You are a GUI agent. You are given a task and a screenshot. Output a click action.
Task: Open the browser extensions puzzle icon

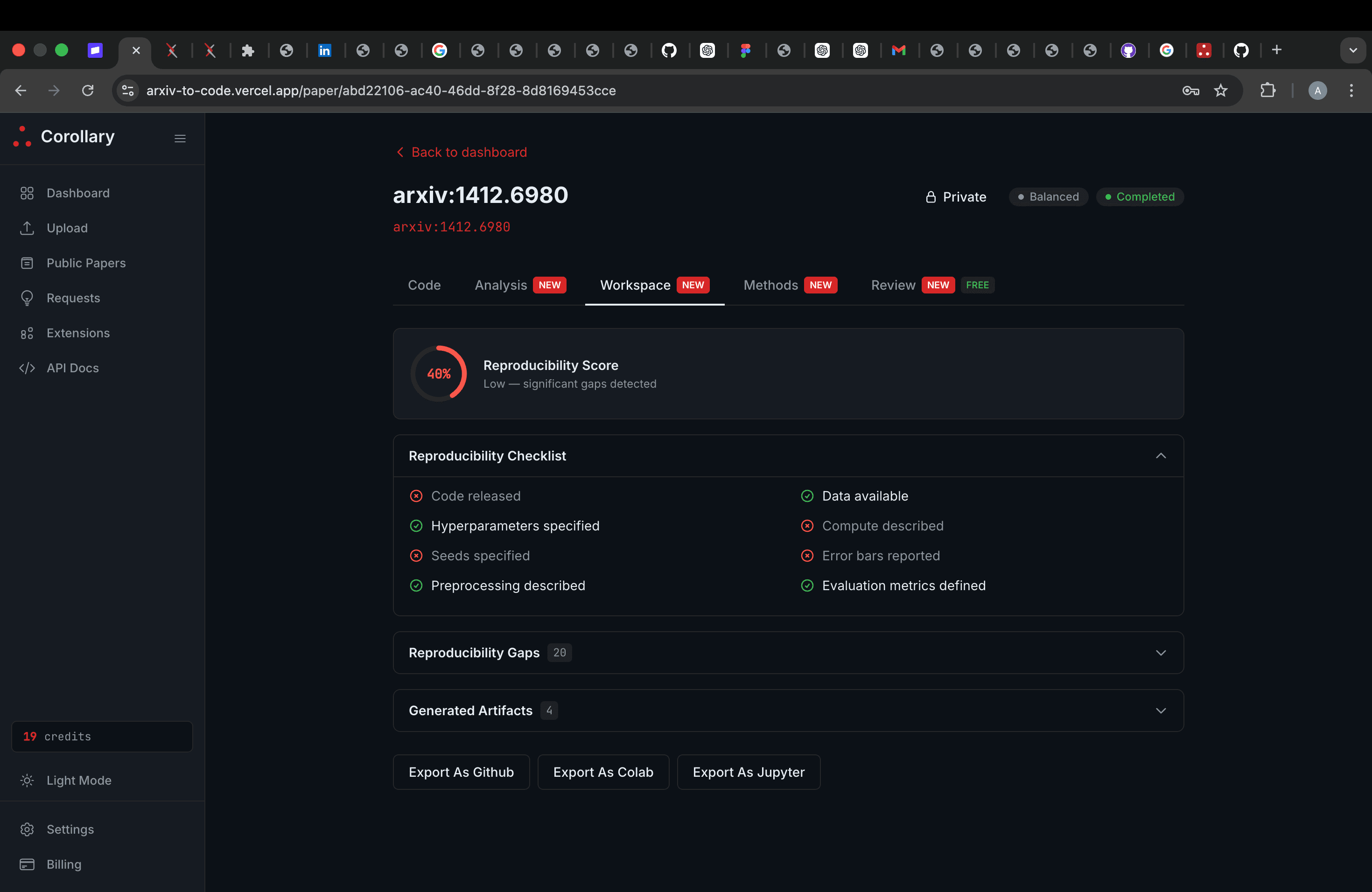coord(1267,91)
